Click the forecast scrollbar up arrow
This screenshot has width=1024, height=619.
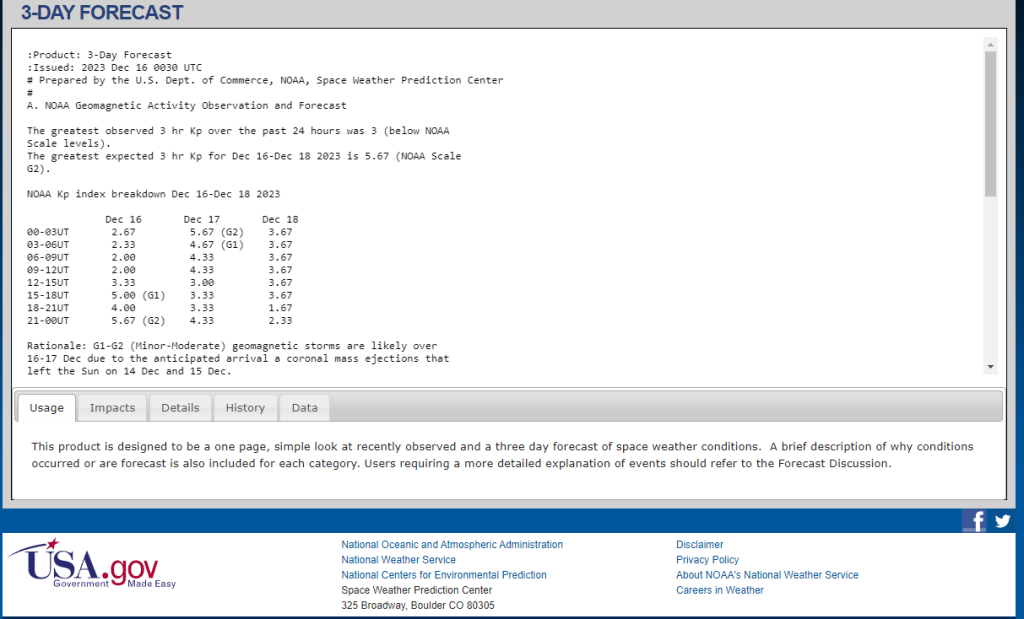tap(990, 45)
